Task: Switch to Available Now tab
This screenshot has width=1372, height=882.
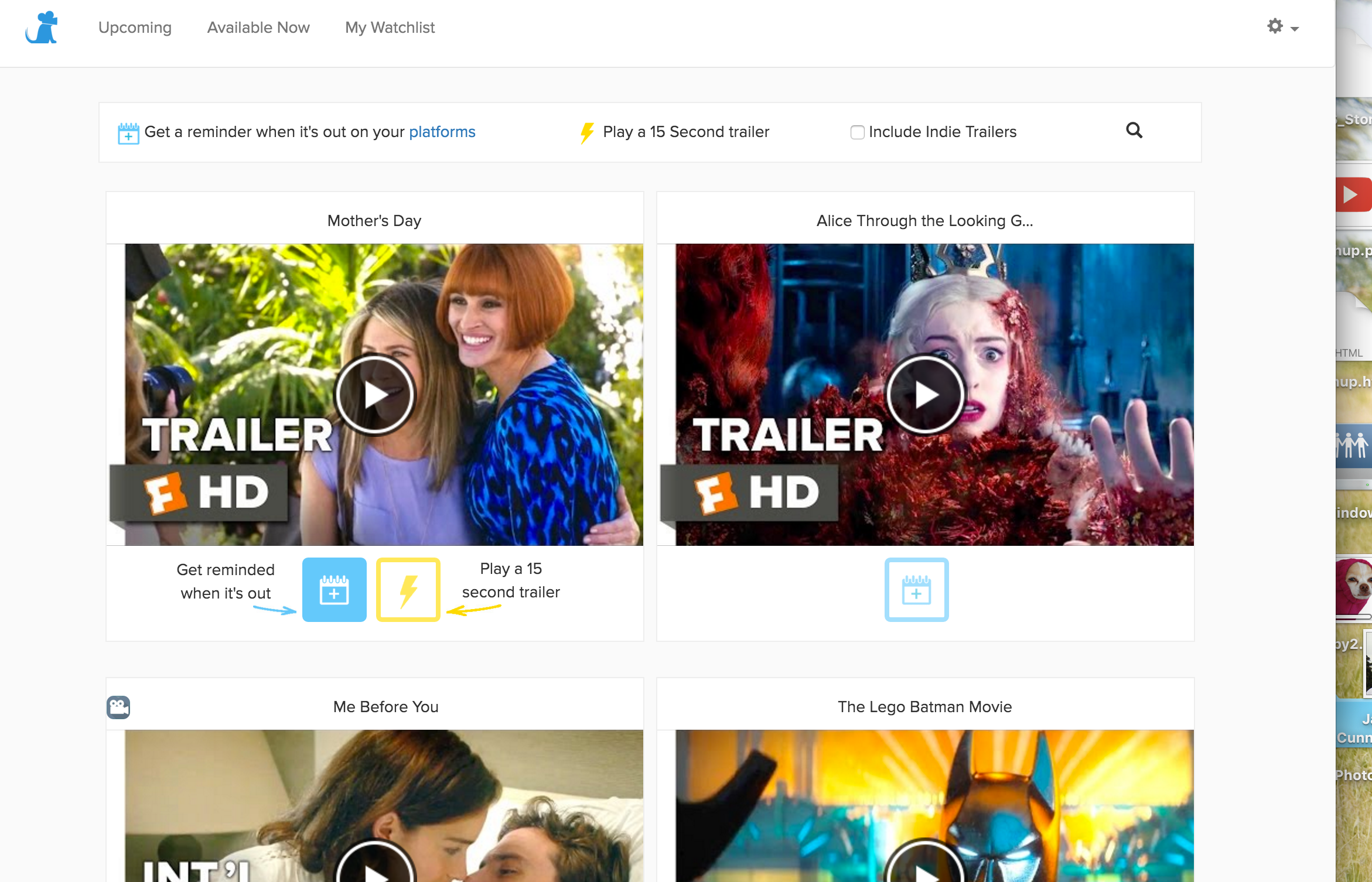Action: [x=258, y=28]
